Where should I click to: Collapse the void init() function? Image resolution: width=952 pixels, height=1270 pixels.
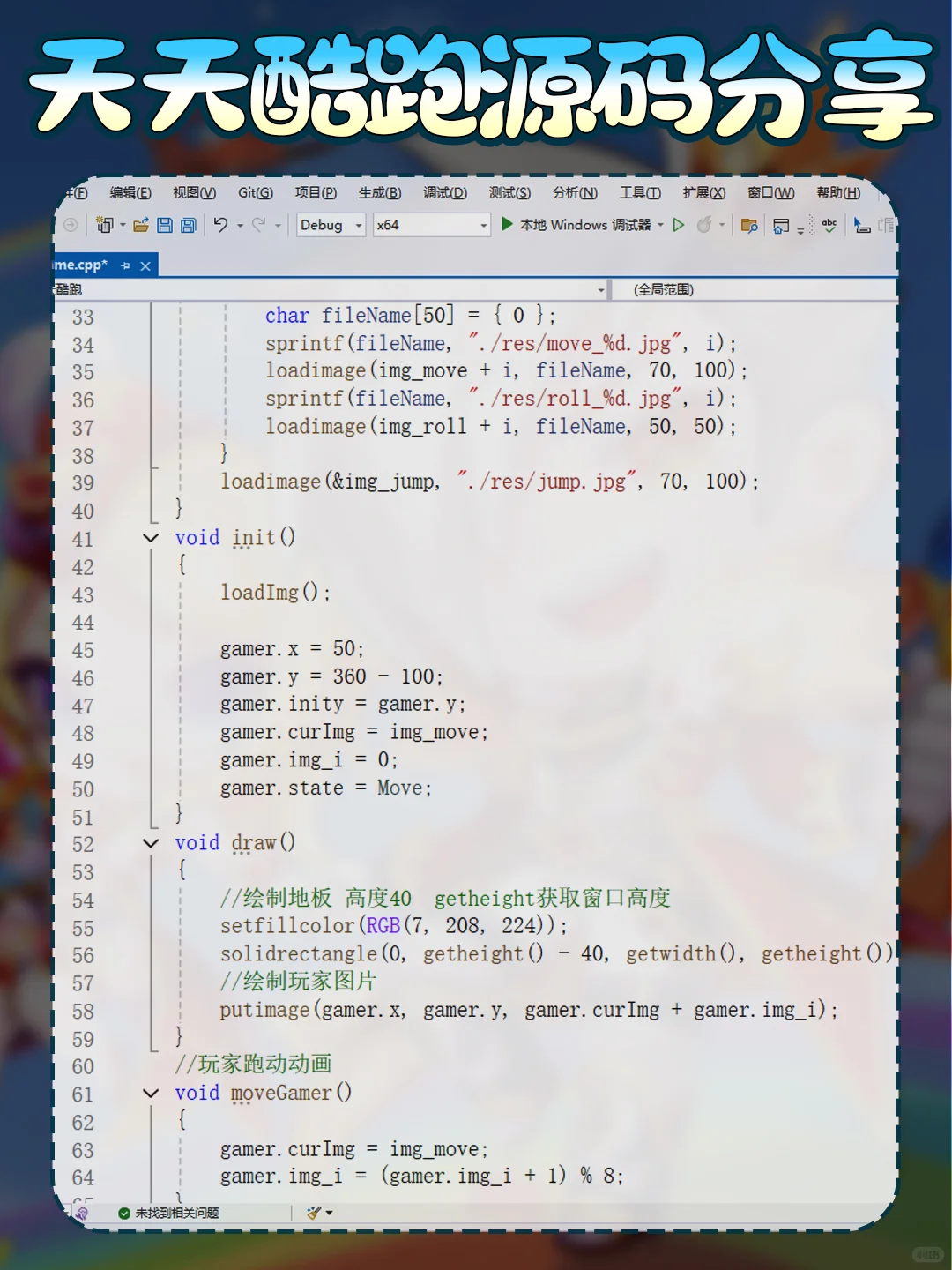(x=151, y=538)
